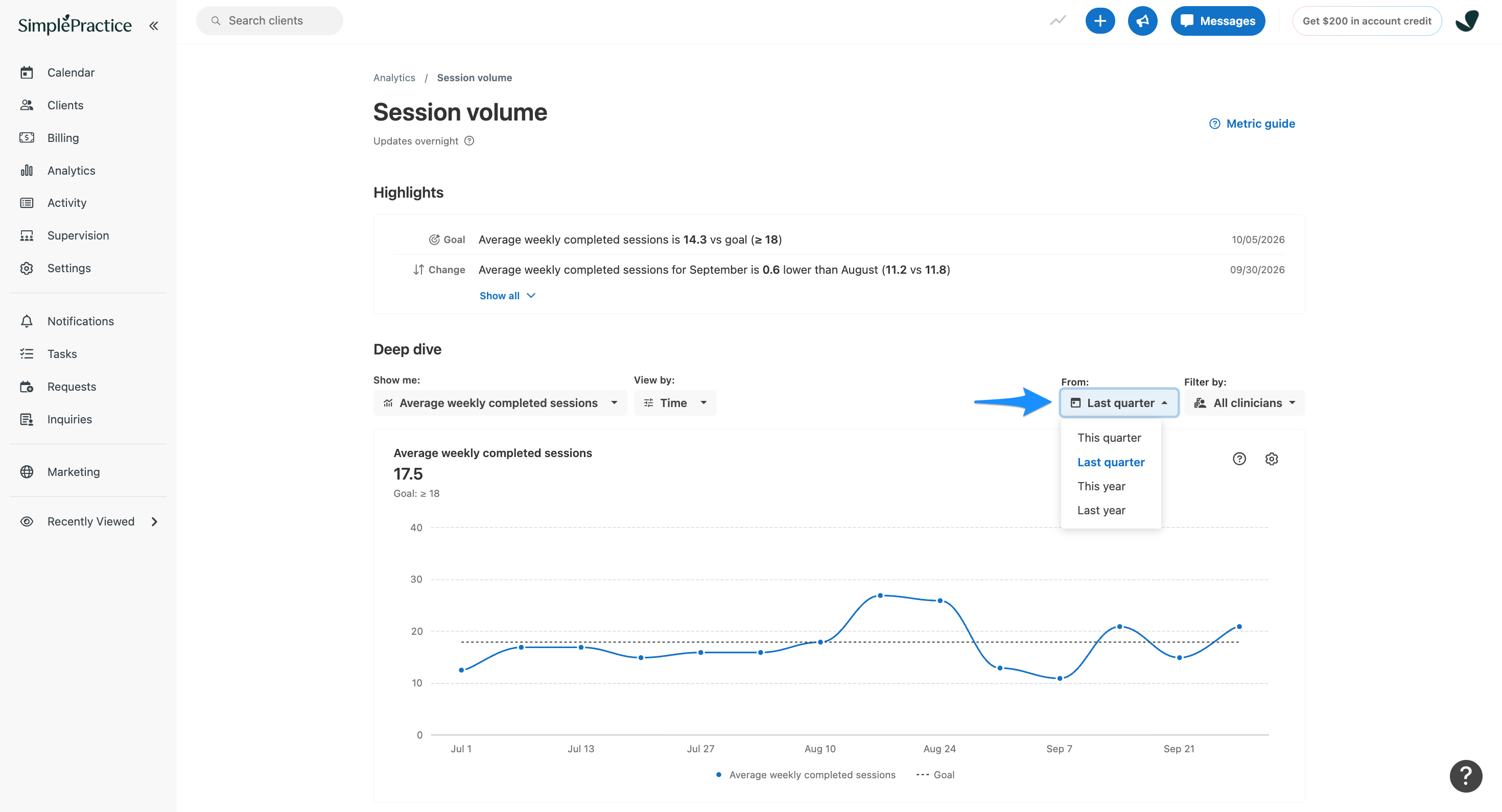
Task: Open the user avatar profile menu
Action: [x=1467, y=21]
